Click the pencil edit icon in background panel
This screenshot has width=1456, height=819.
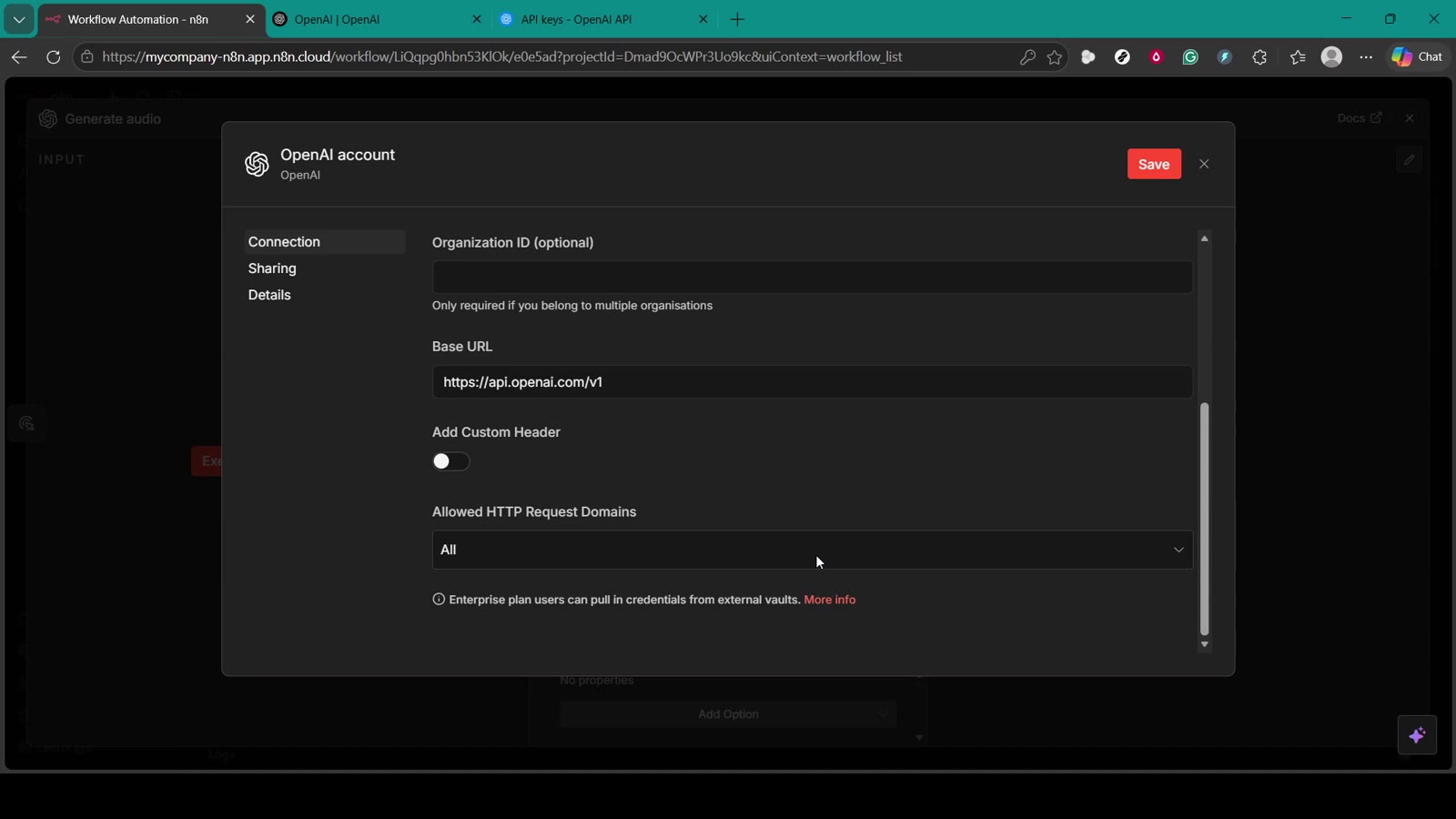click(x=1409, y=159)
